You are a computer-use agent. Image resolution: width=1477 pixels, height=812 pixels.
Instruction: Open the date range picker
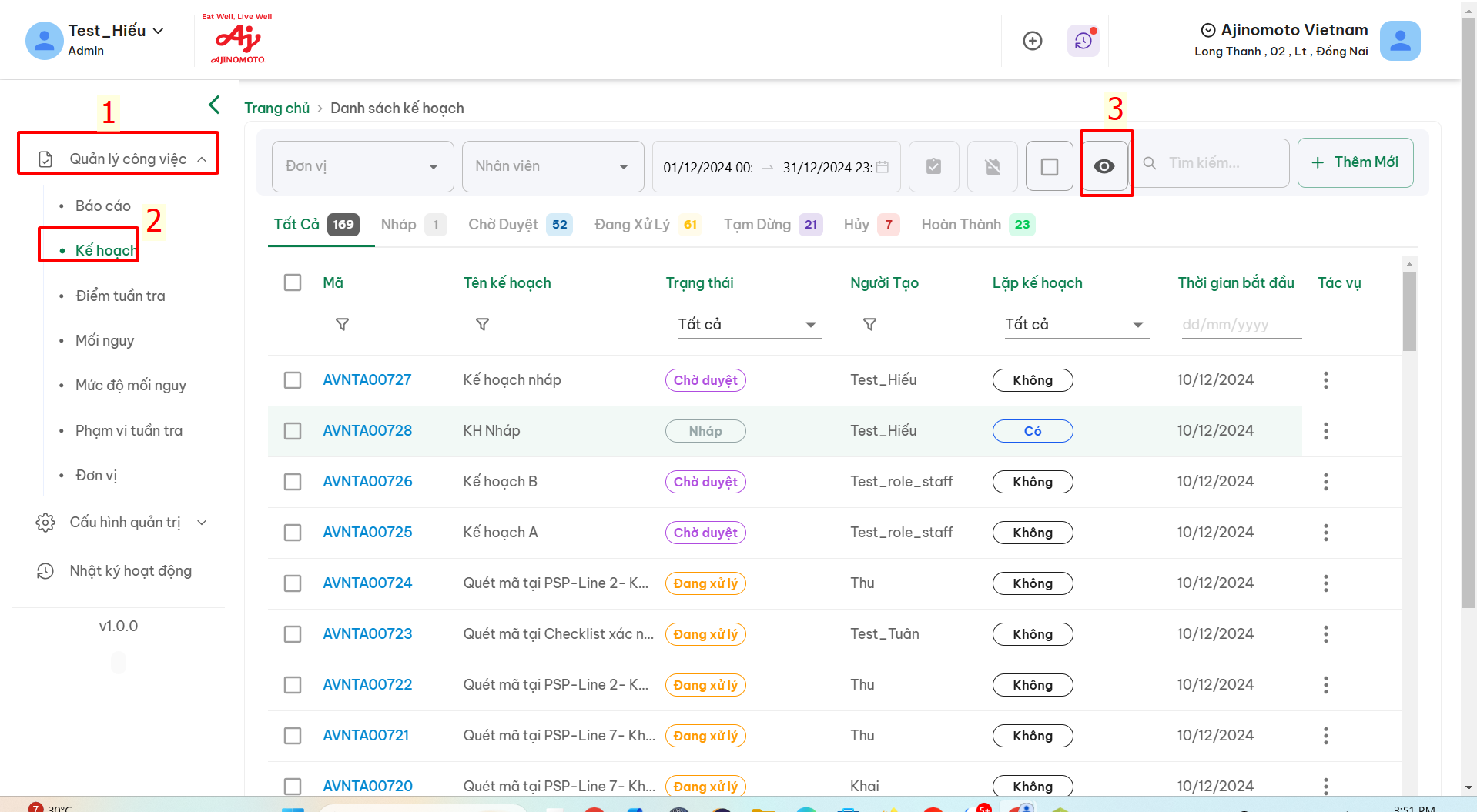(x=775, y=167)
